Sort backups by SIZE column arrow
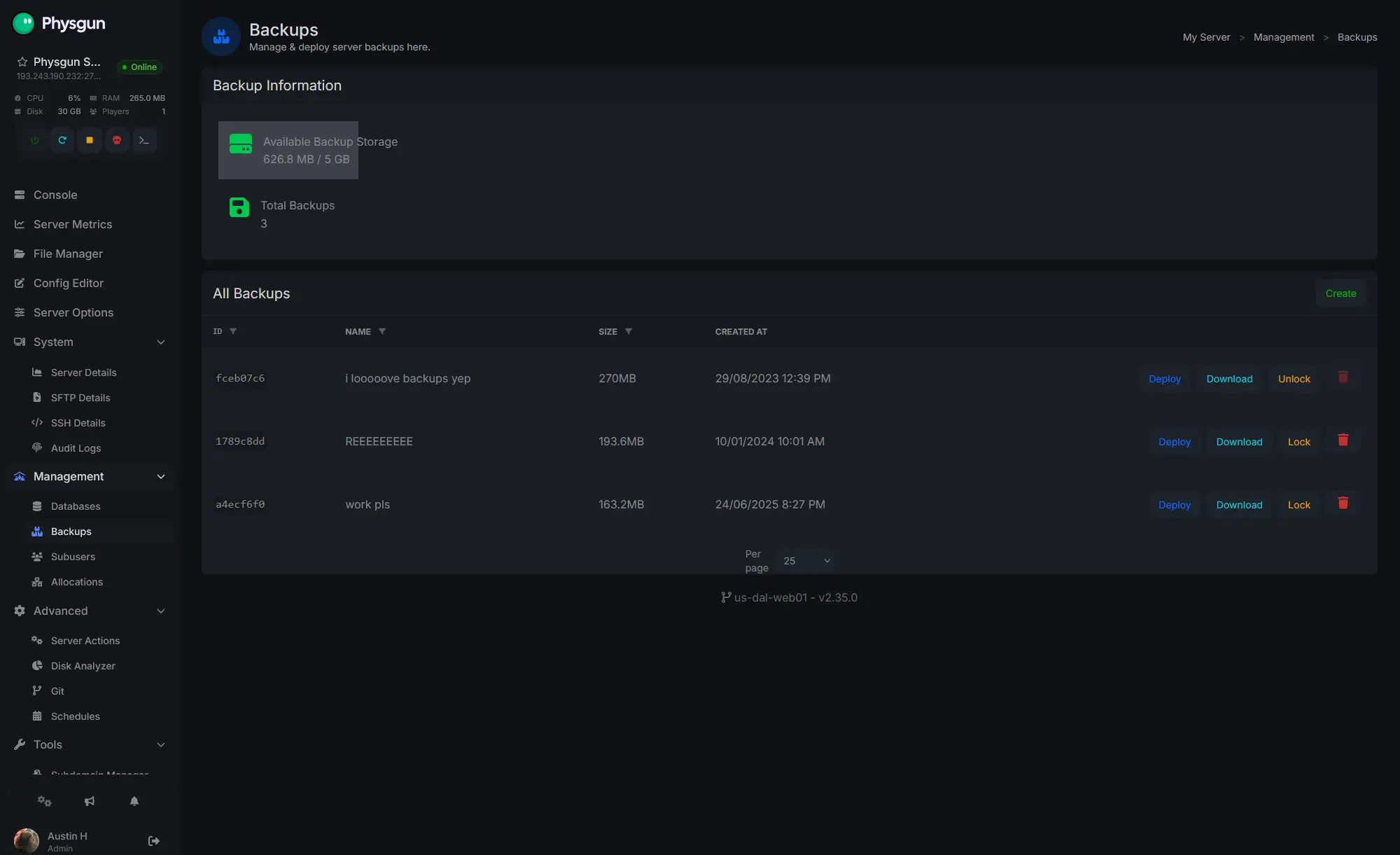 [x=629, y=331]
